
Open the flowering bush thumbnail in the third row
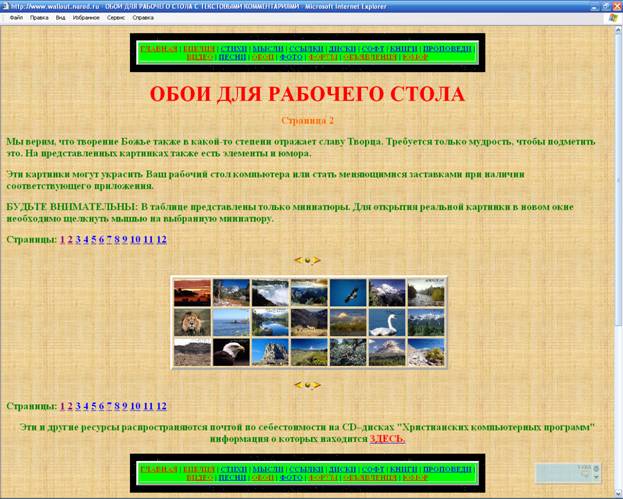[348, 352]
